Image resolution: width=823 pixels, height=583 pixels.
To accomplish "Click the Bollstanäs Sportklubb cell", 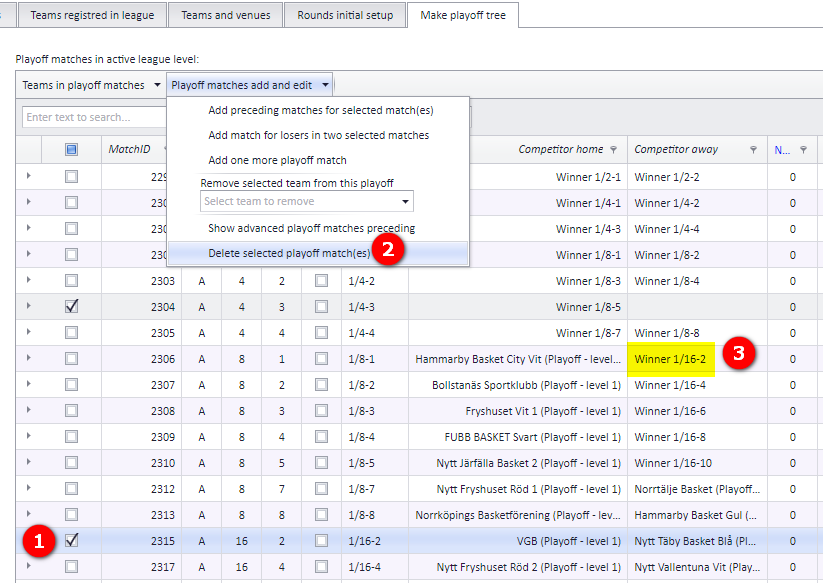I will click(518, 385).
